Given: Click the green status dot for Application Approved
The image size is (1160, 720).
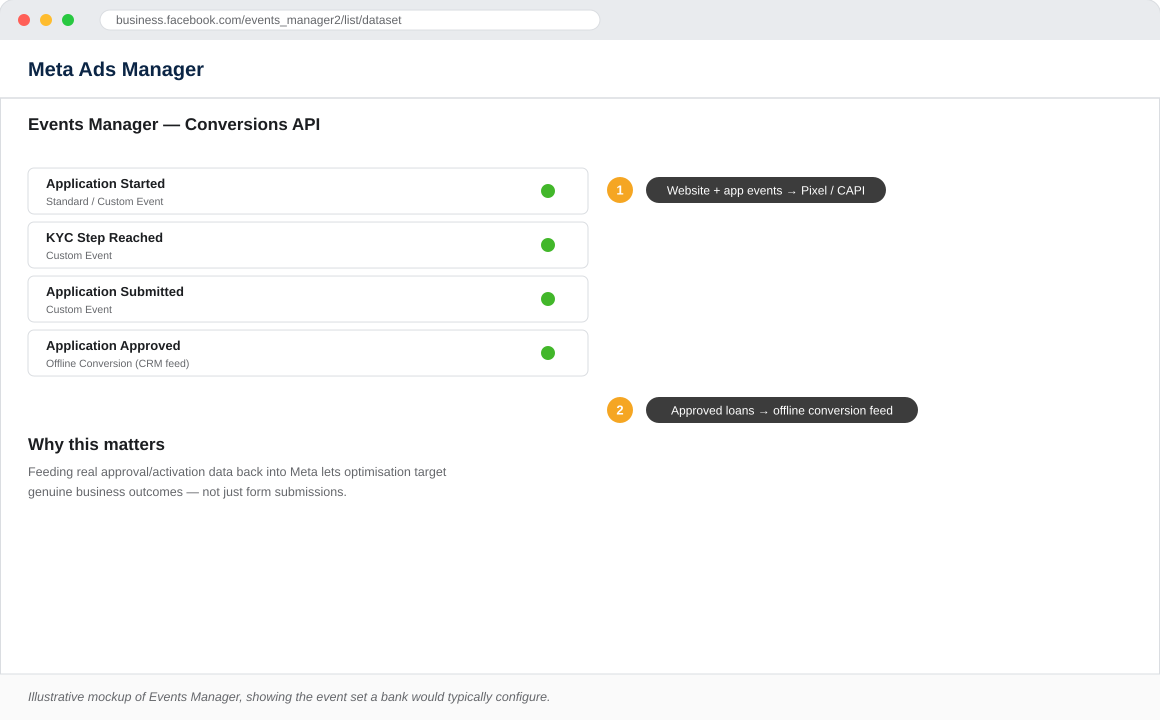Looking at the screenshot, I should point(547,353).
